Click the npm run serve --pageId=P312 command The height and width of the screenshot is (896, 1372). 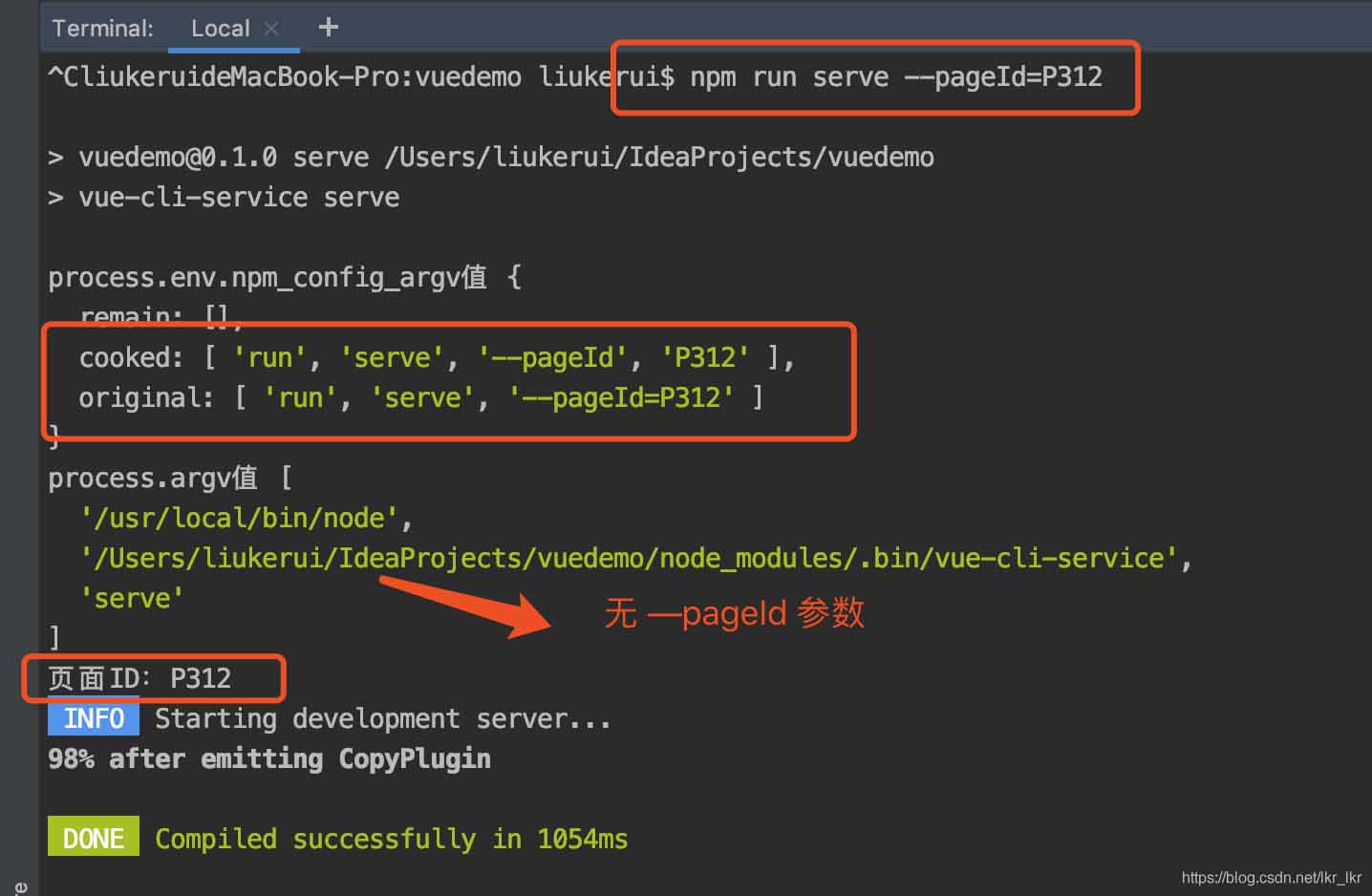[895, 77]
